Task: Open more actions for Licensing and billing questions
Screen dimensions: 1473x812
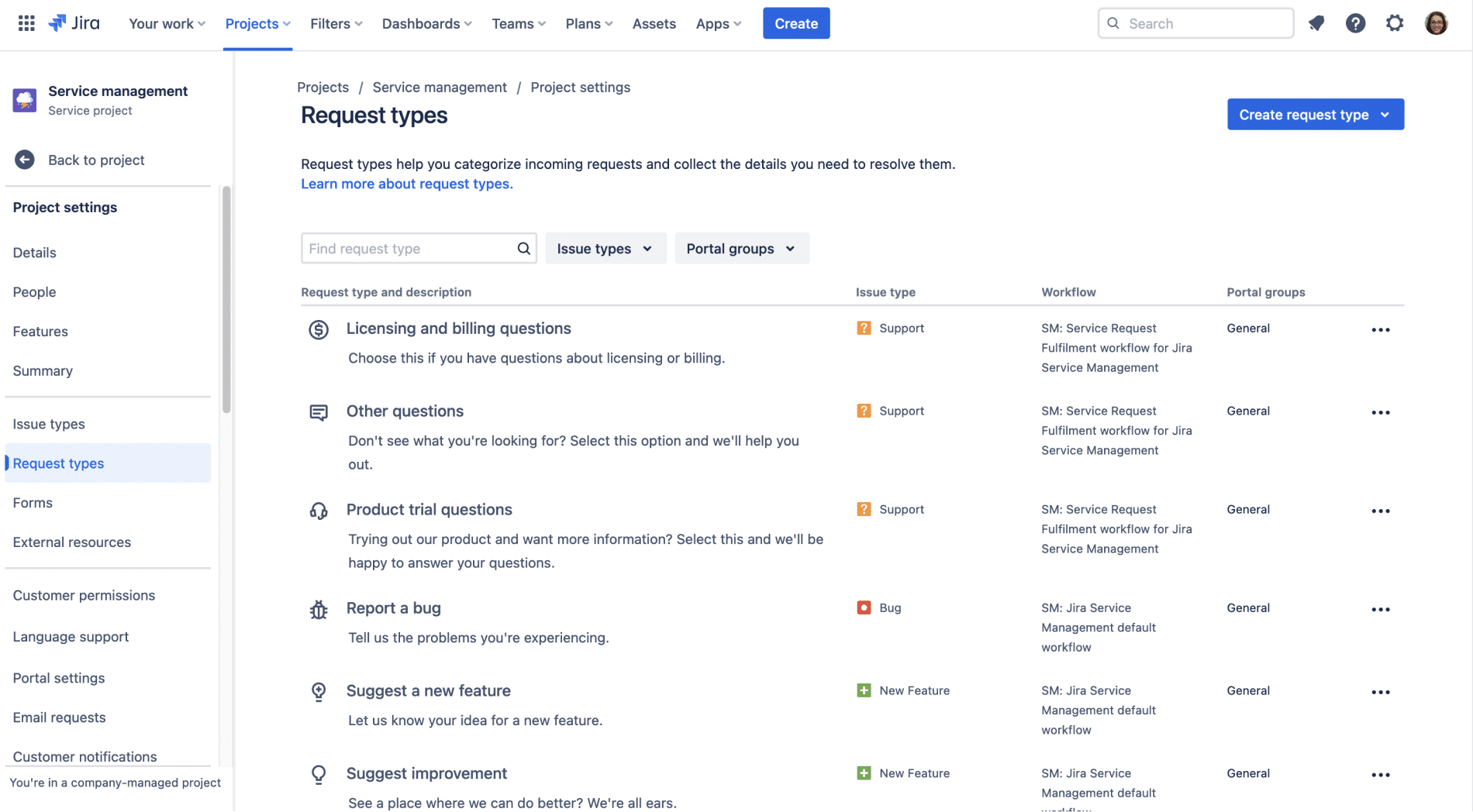Action: (x=1381, y=330)
